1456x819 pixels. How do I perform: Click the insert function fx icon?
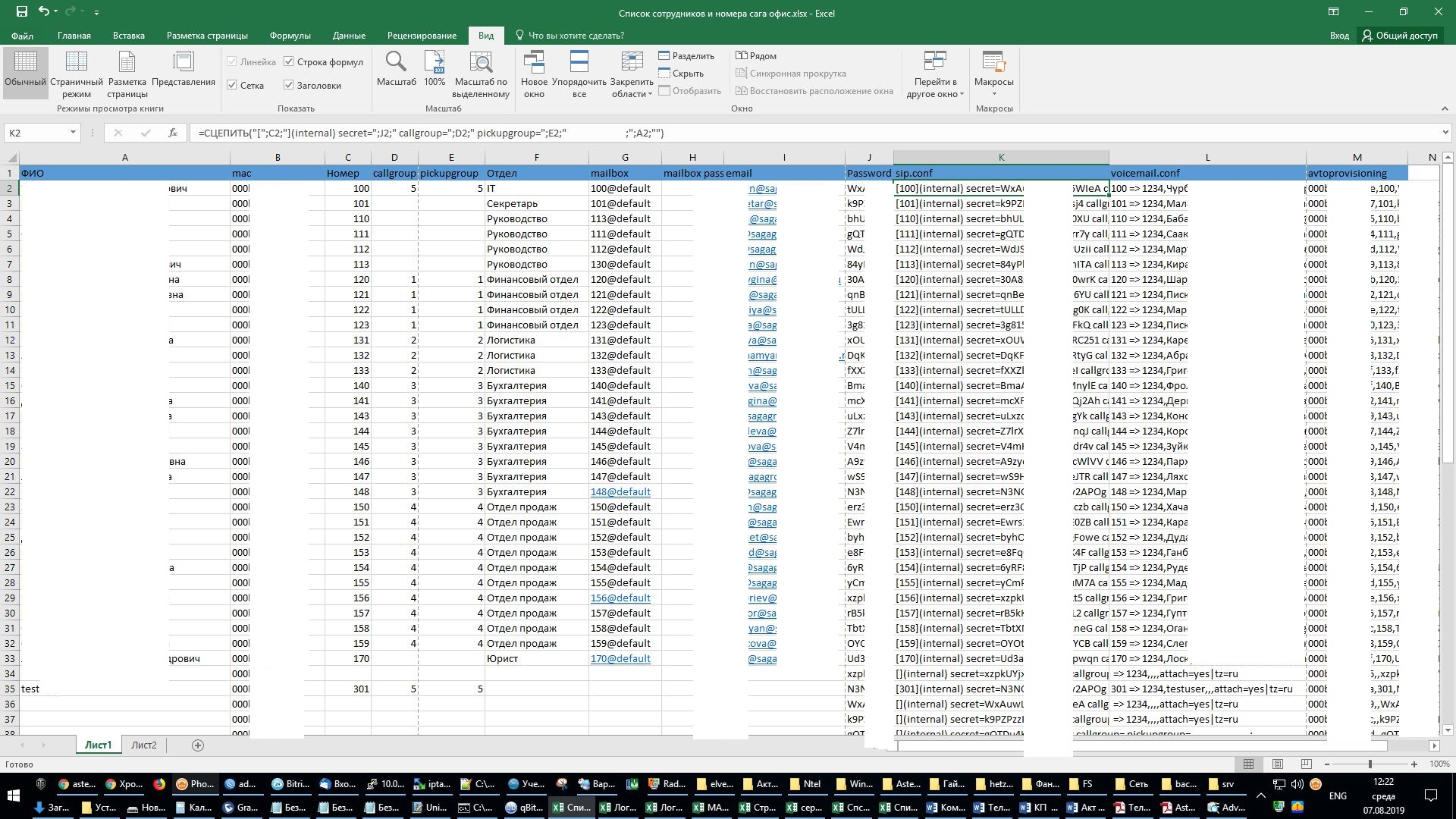pyautogui.click(x=173, y=133)
